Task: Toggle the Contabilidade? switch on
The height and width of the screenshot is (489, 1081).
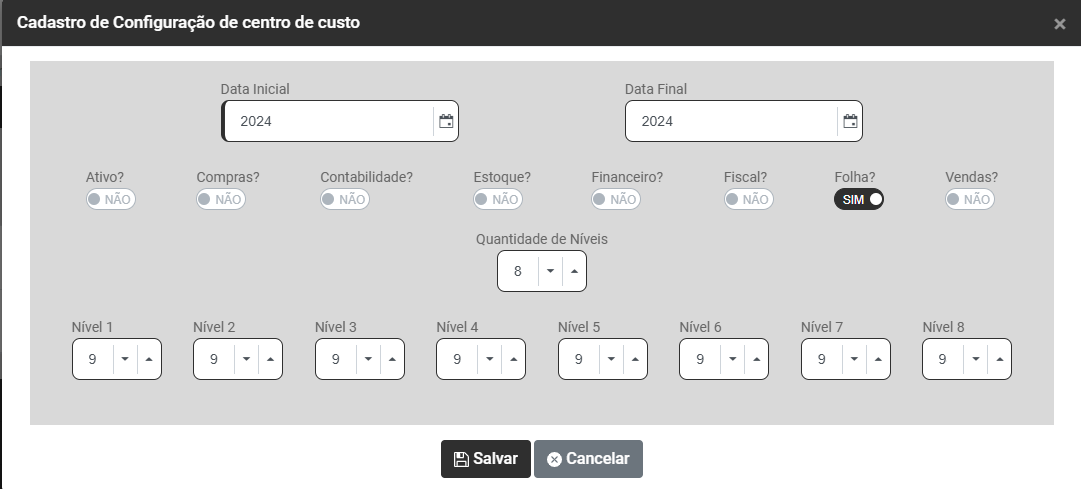Action: click(345, 199)
